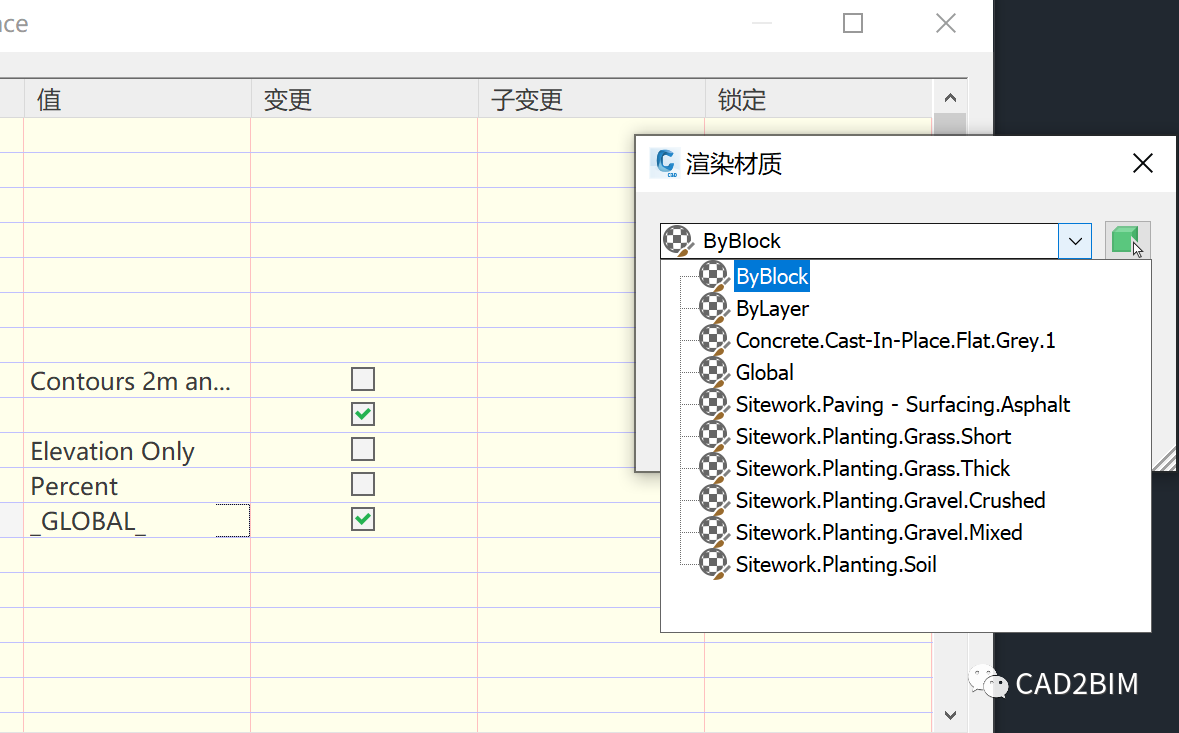
Task: Click the Elevation Only value cell
Action: tap(138, 450)
